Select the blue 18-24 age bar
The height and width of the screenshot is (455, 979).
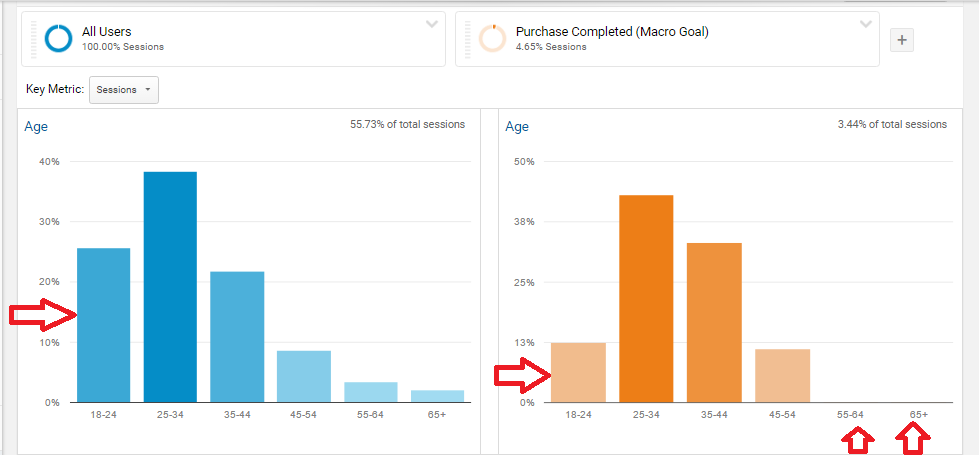pyautogui.click(x=104, y=325)
